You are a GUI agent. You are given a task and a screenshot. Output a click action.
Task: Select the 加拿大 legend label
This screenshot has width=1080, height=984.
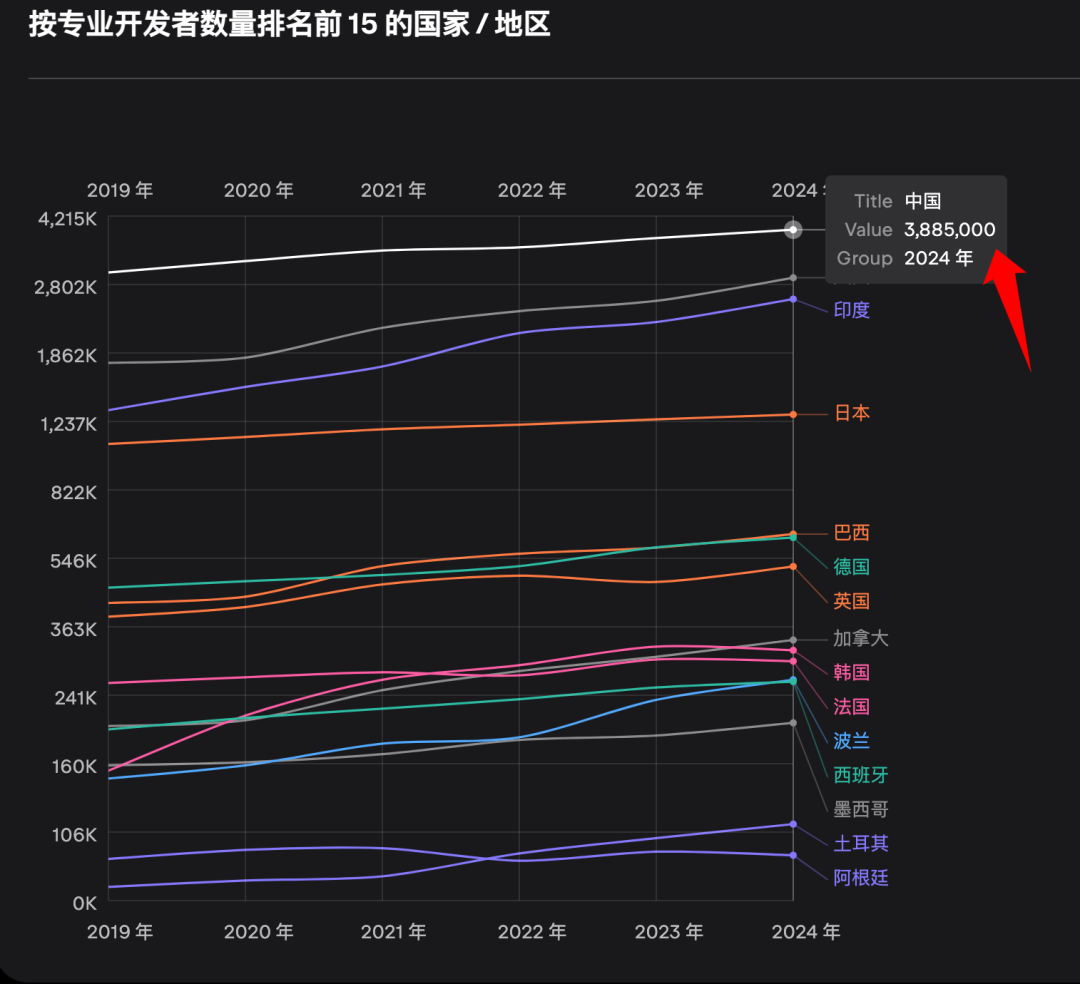[861, 638]
